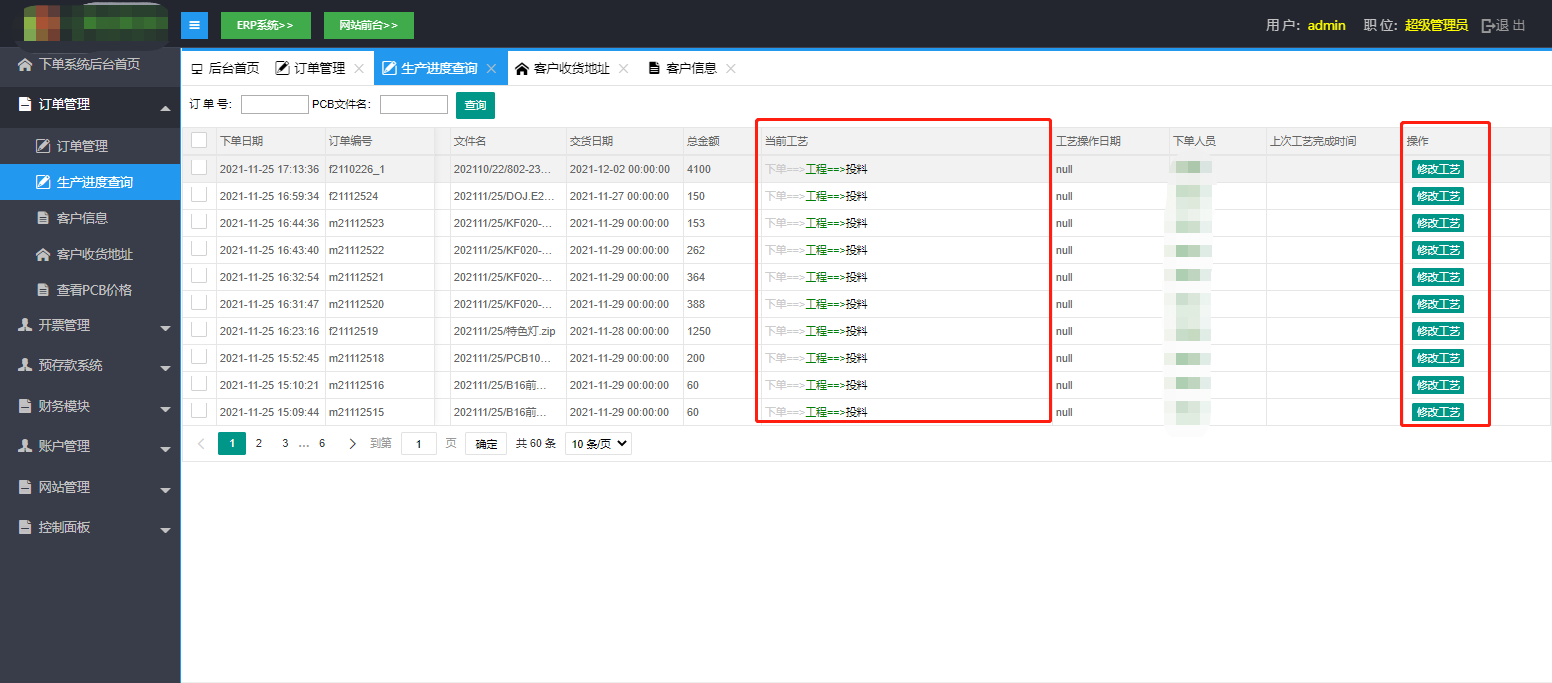Screen dimensions: 1552x683
Task: Go to next page using right arrow
Action: coord(352,444)
